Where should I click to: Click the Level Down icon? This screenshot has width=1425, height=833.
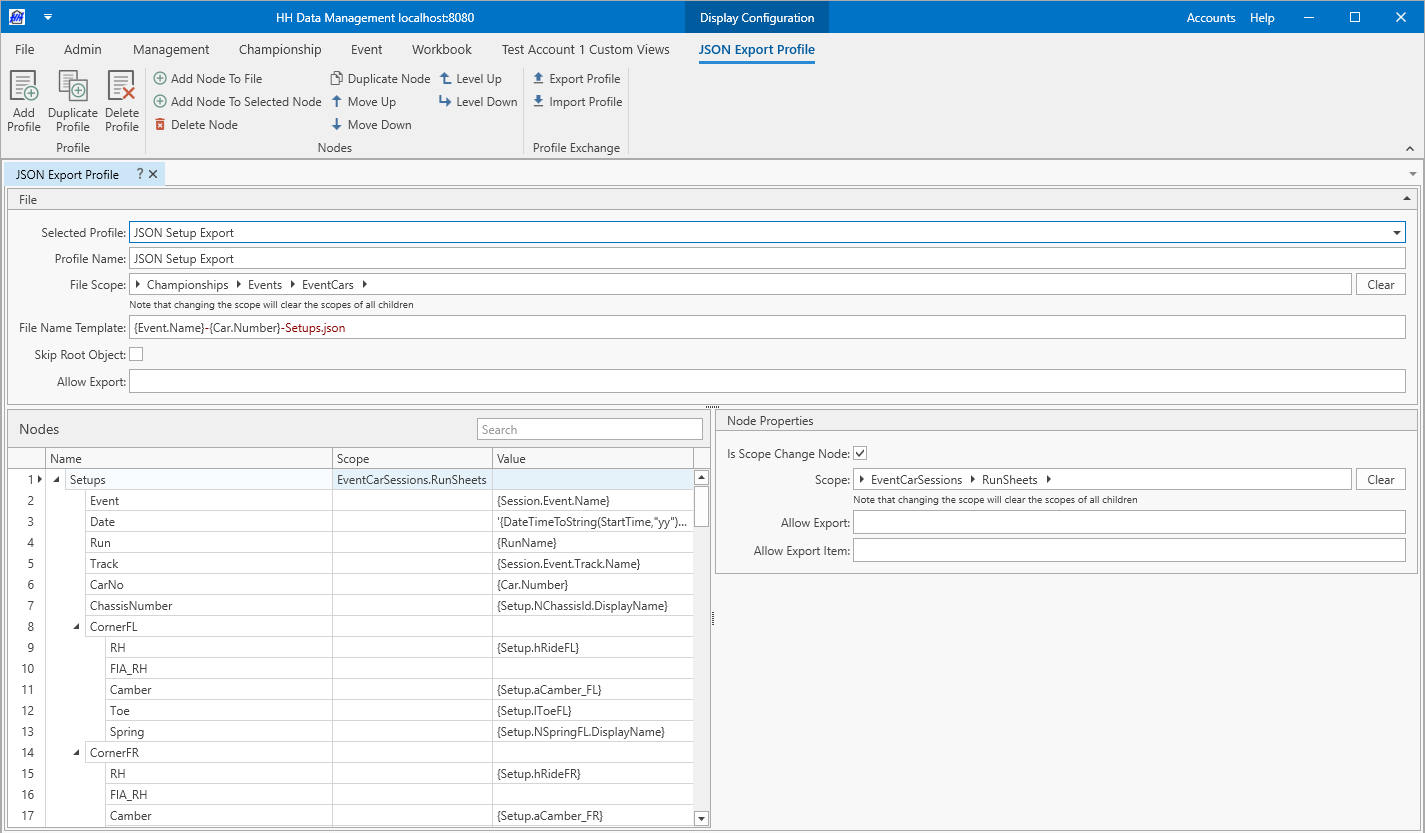pyautogui.click(x=446, y=102)
